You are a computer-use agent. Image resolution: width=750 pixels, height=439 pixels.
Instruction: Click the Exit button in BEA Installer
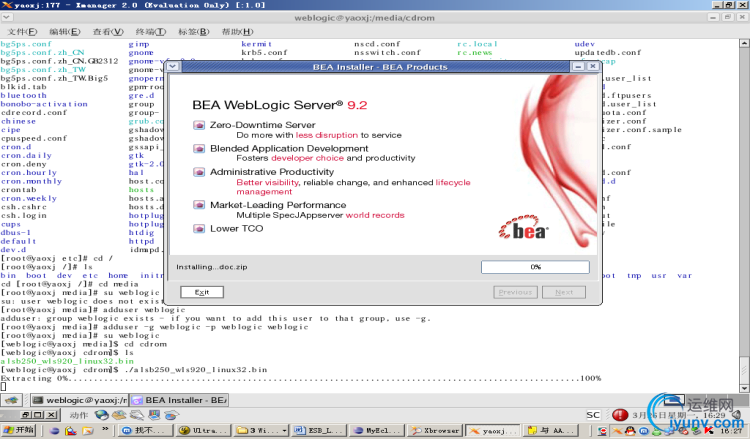coord(202,292)
